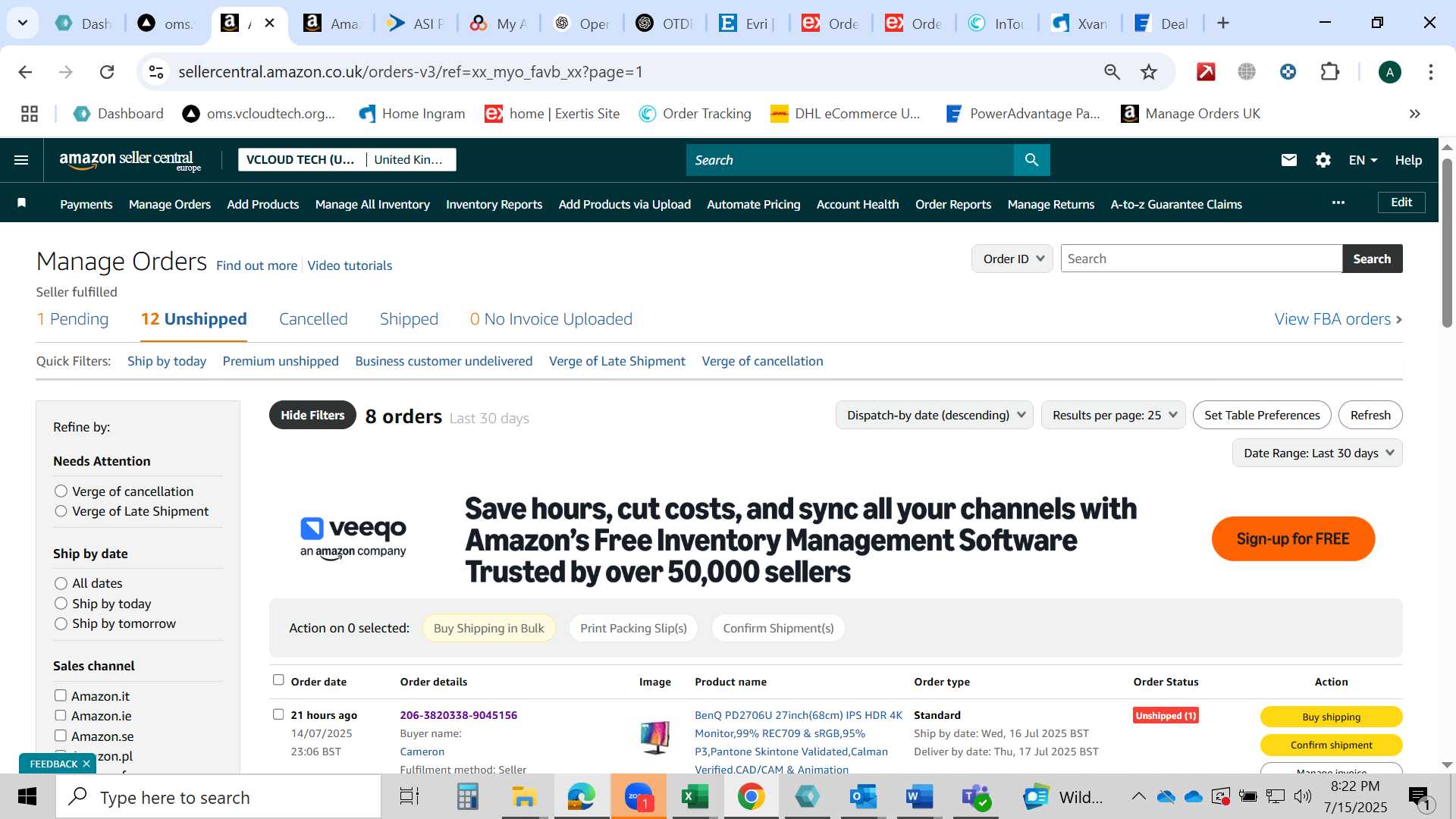Click the bookmark flag icon in favorites bar
Image resolution: width=1456 pixels, height=819 pixels.
22,202
